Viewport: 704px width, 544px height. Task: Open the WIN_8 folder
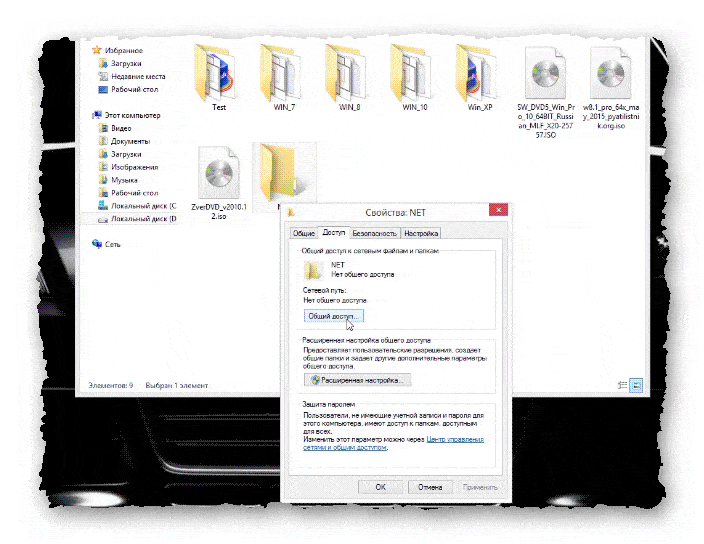[349, 77]
